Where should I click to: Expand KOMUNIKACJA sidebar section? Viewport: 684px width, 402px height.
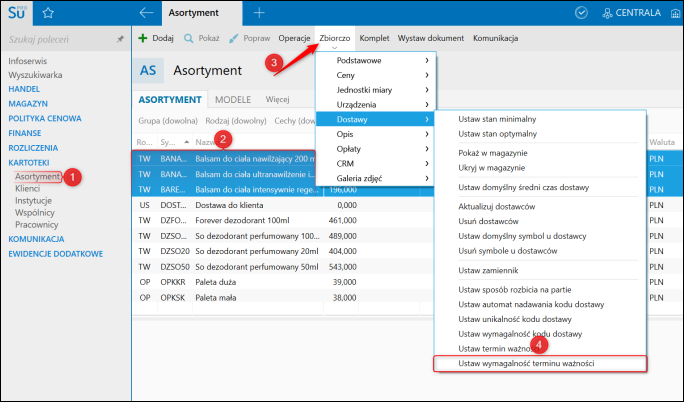coord(36,239)
